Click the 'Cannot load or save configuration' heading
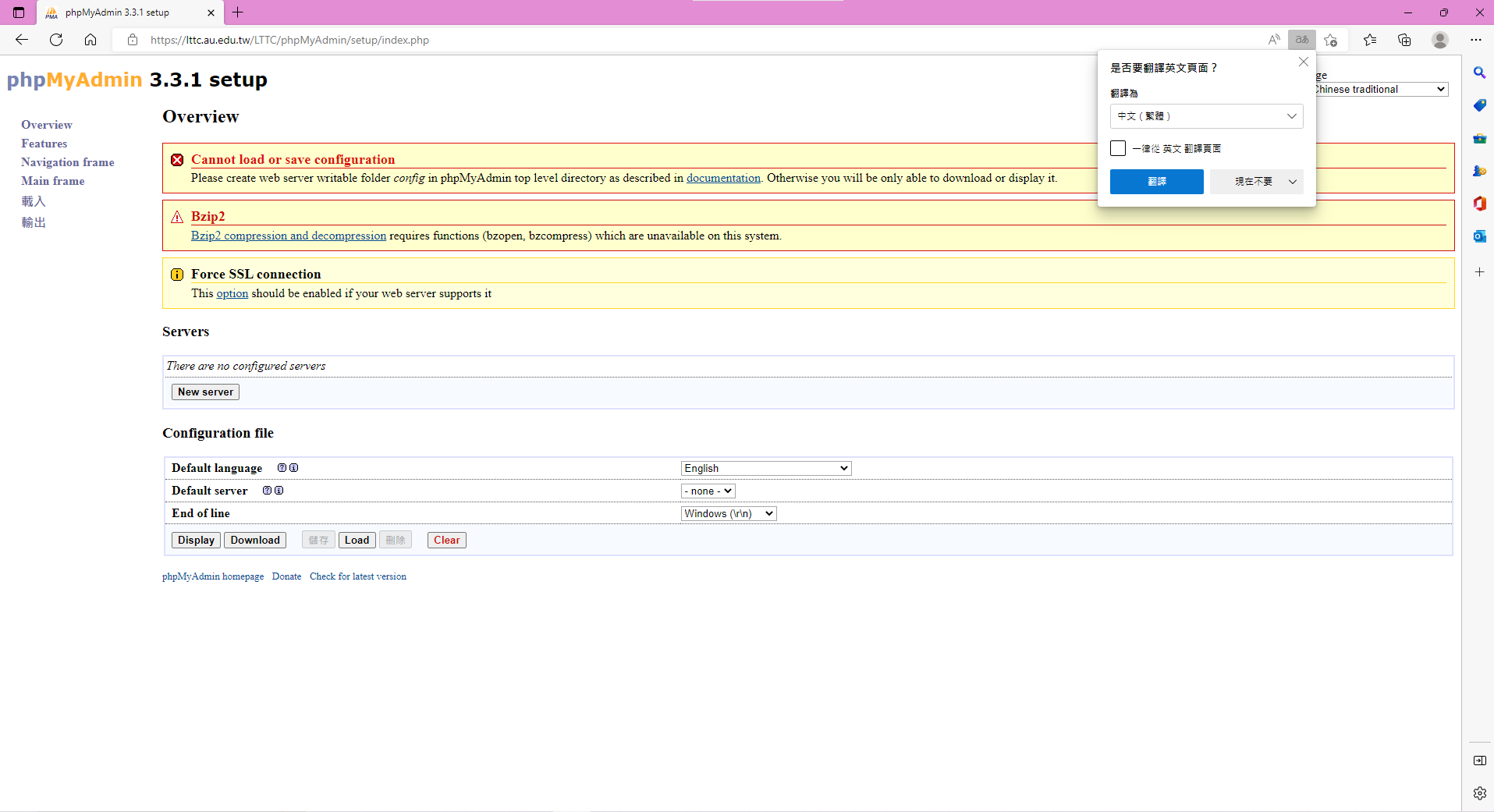The height and width of the screenshot is (812, 1494). [293, 159]
